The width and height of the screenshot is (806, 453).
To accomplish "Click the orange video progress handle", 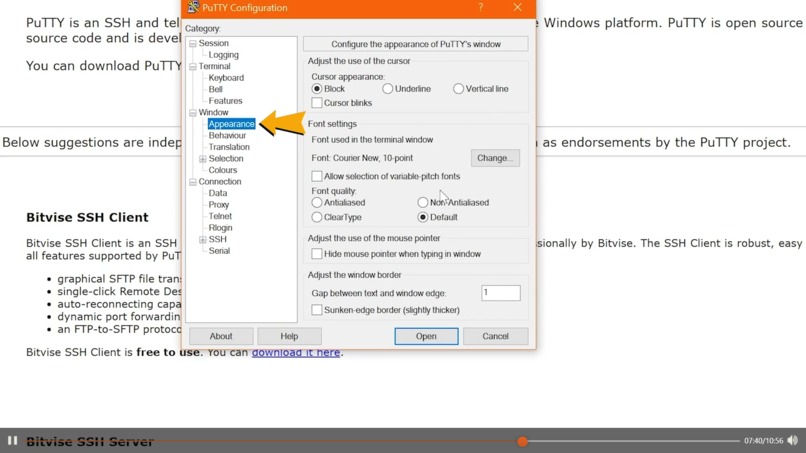I will coord(522,441).
